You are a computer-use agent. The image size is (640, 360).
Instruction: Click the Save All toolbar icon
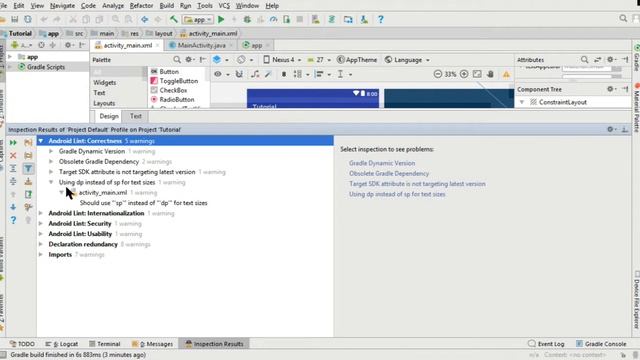click(15, 19)
